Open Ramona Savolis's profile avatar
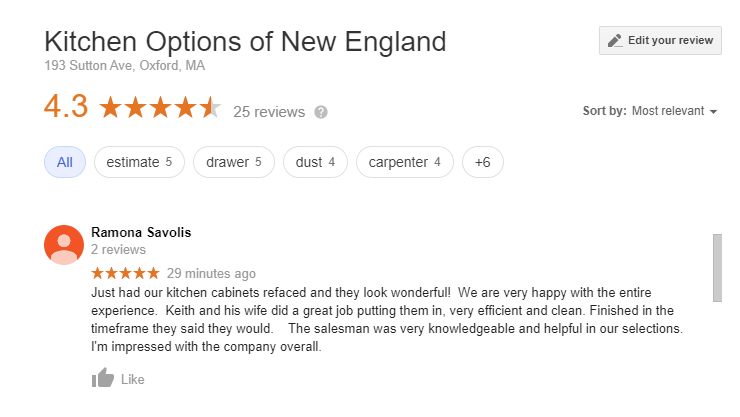This screenshot has width=740, height=417. (64, 245)
